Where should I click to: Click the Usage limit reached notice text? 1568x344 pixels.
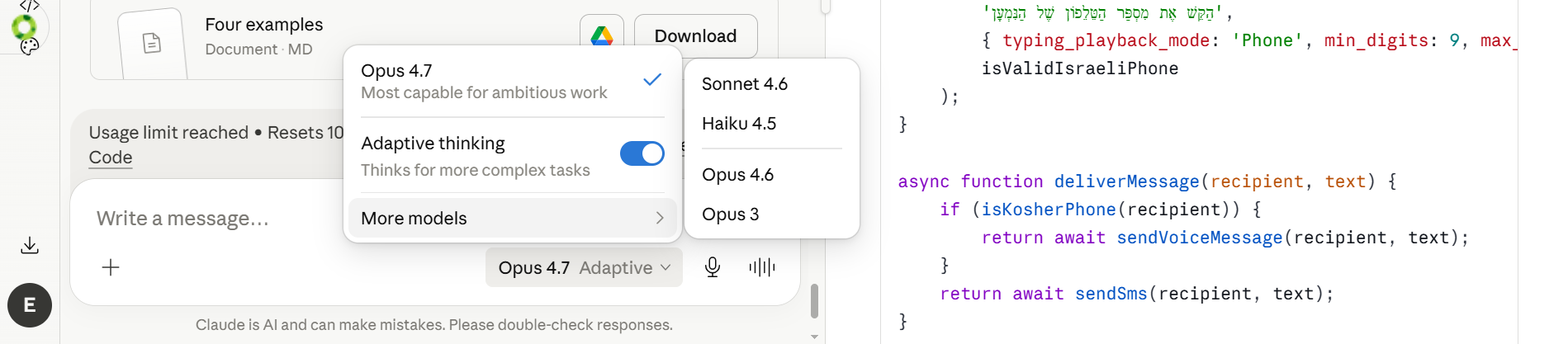click(x=168, y=133)
